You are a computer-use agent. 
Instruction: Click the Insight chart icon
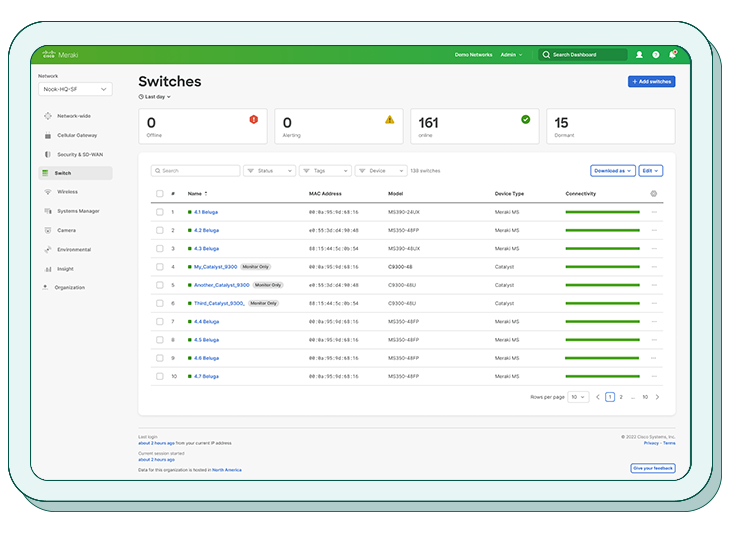click(47, 269)
